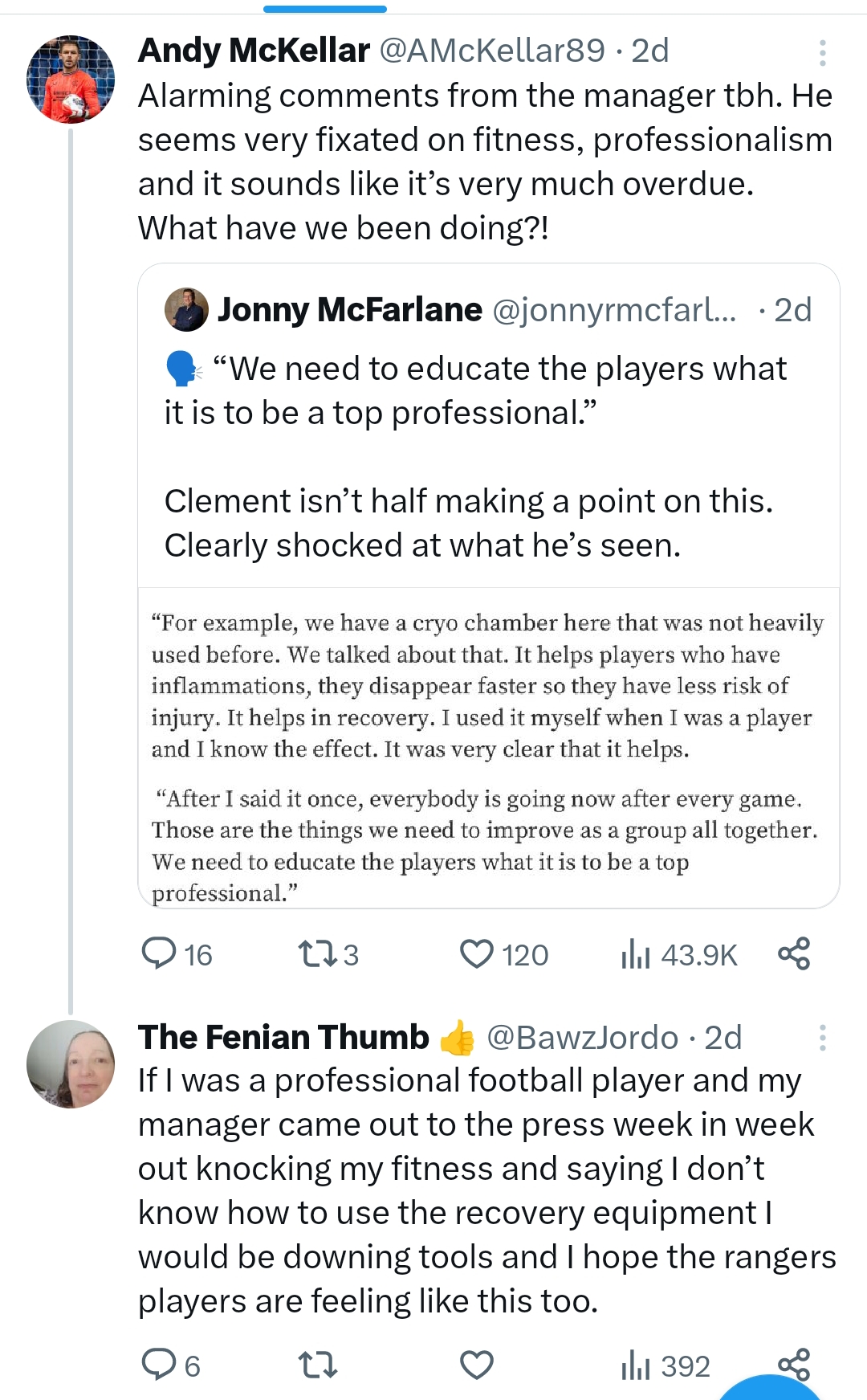Image resolution: width=867 pixels, height=1400 pixels.
Task: Open Jonny McFarlane's small avatar
Action: coord(186,310)
